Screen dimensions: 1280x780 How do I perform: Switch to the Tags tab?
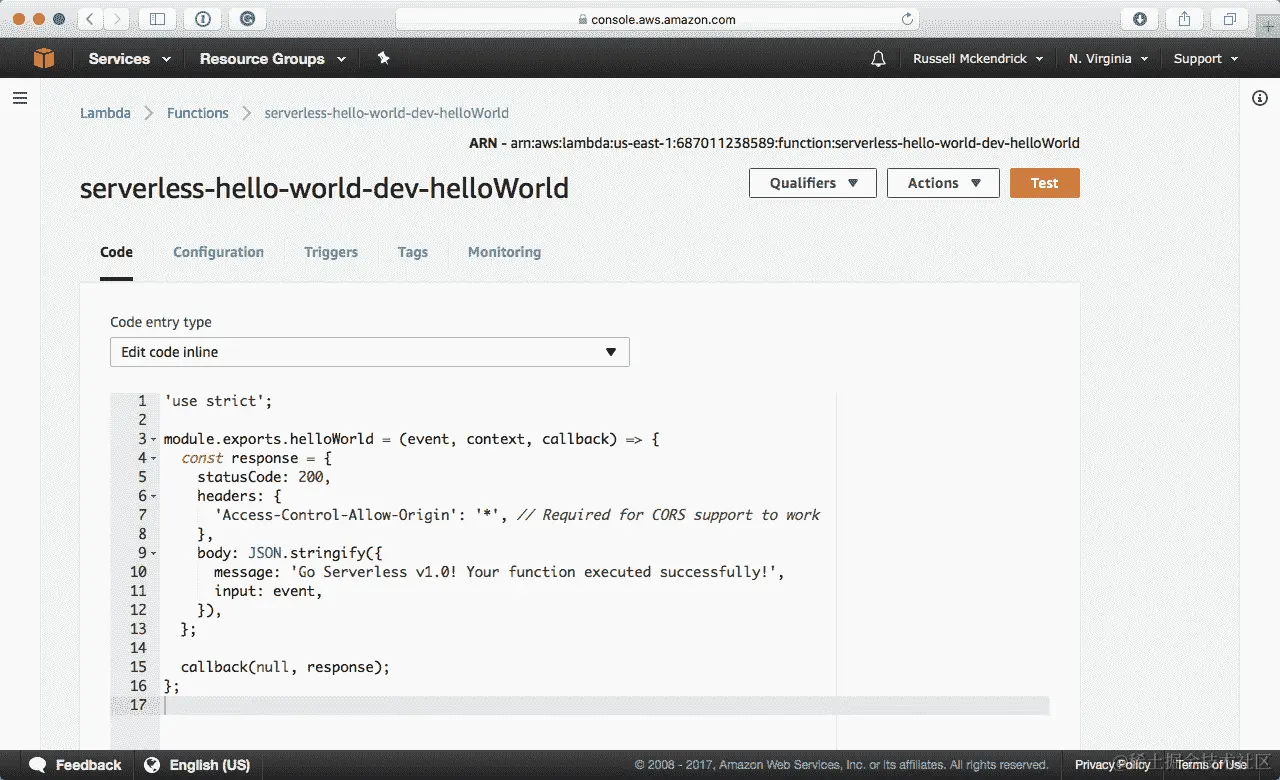tap(412, 252)
